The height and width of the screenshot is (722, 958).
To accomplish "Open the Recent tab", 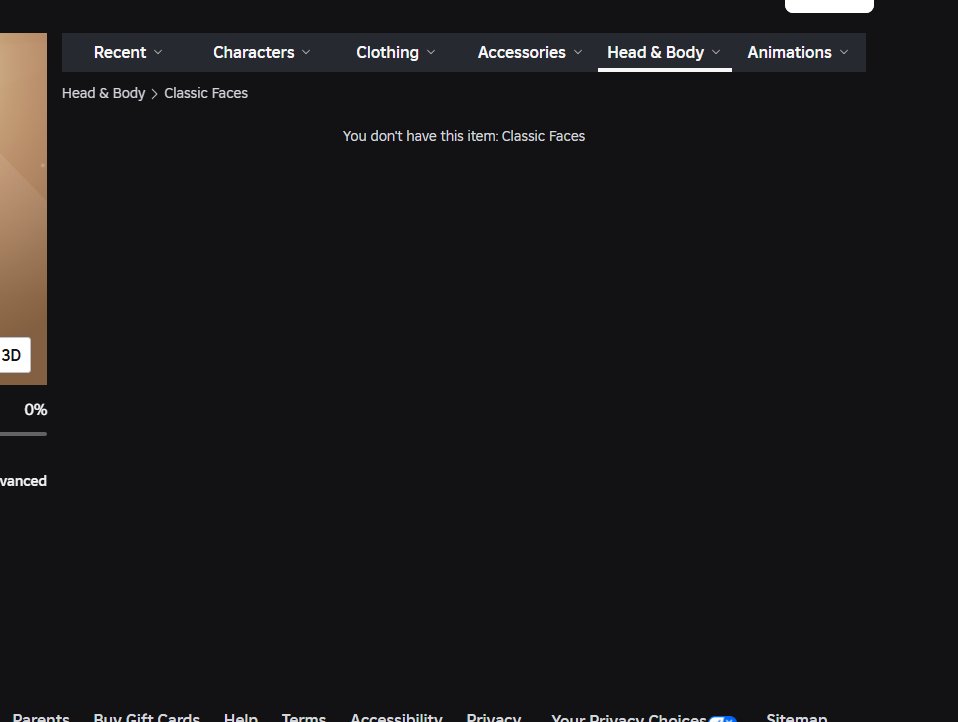I will (128, 53).
